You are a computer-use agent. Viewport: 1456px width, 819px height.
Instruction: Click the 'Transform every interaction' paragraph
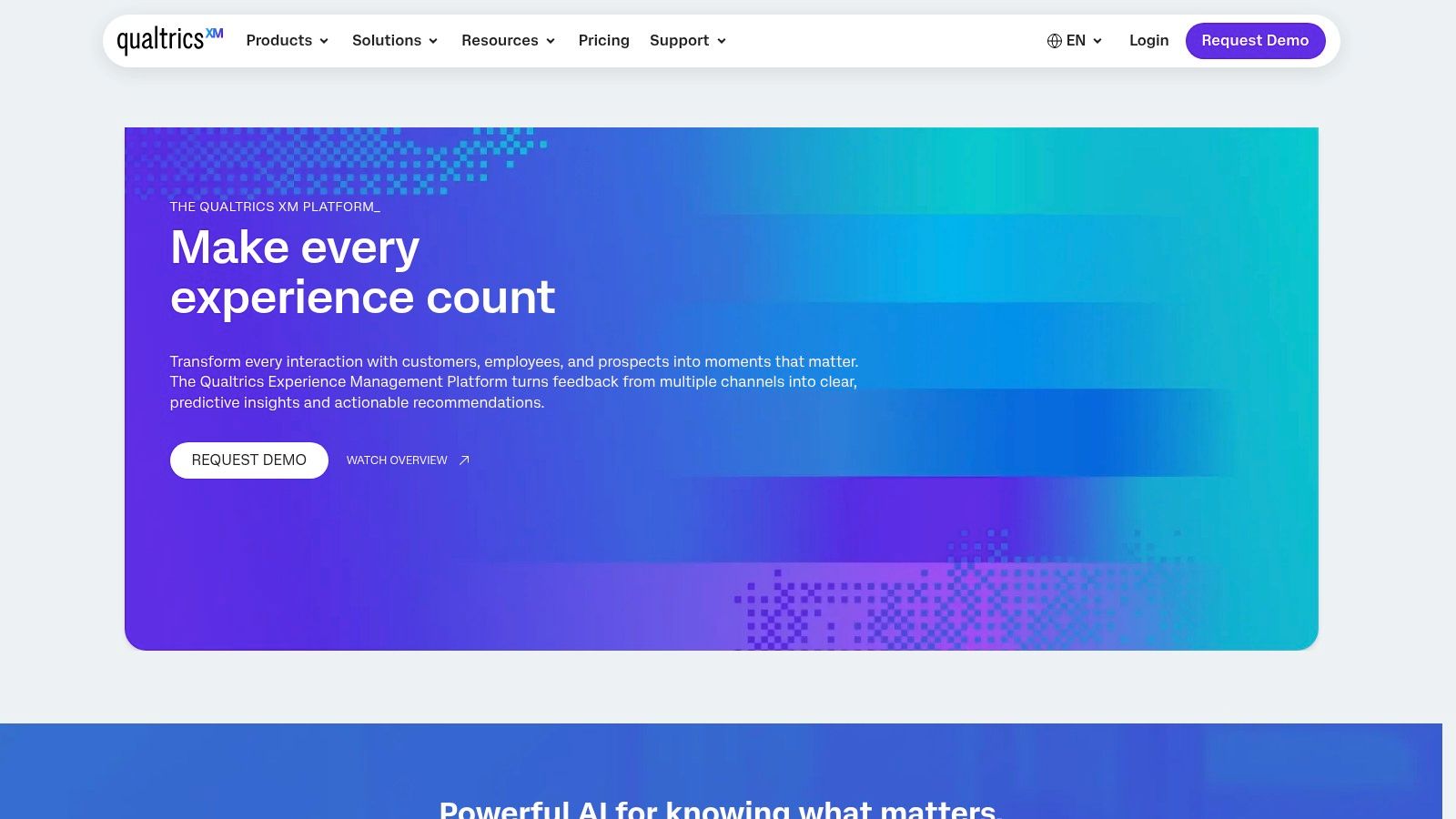tap(514, 382)
